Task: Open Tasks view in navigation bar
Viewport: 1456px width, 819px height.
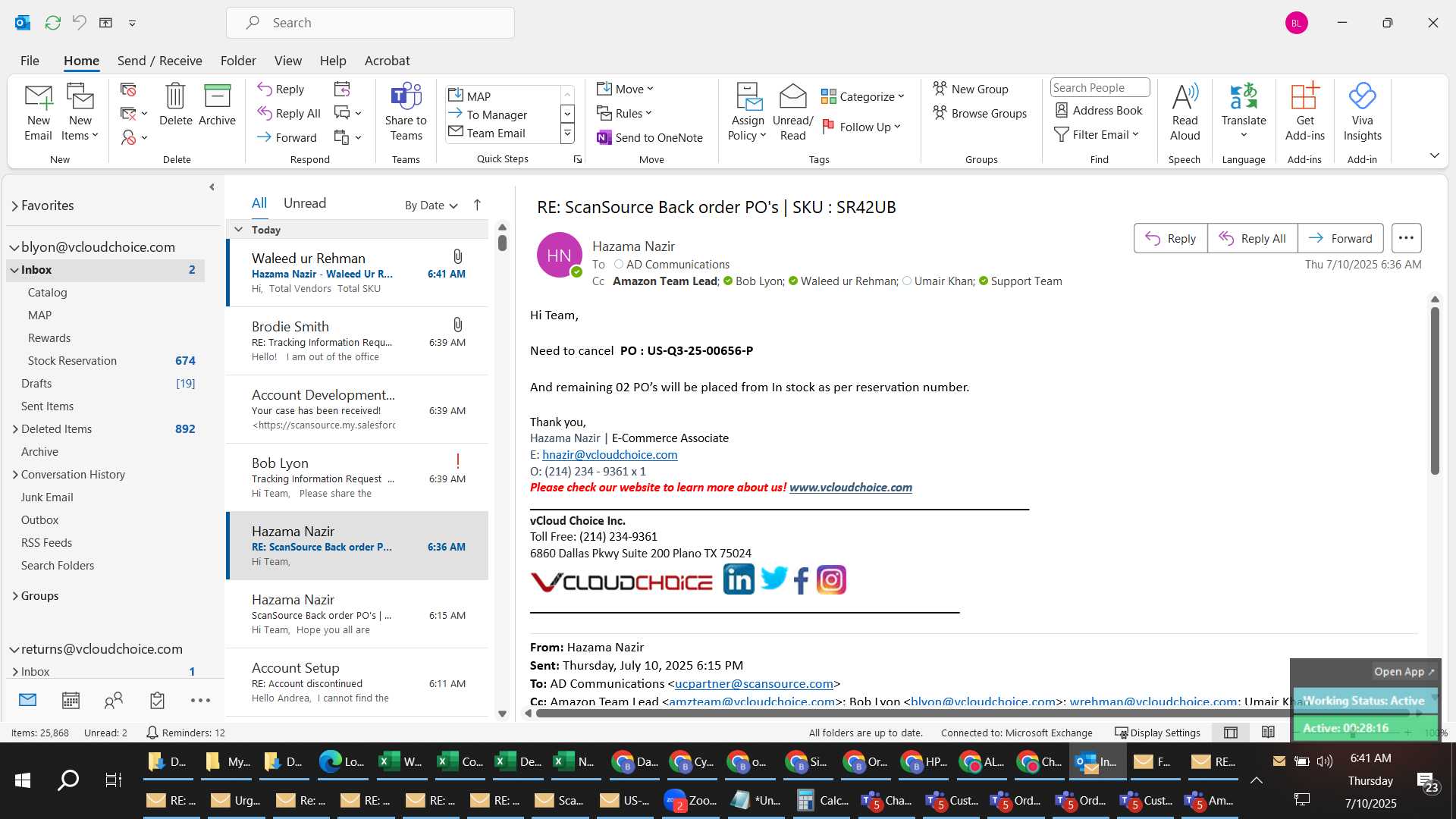Action: pyautogui.click(x=157, y=700)
